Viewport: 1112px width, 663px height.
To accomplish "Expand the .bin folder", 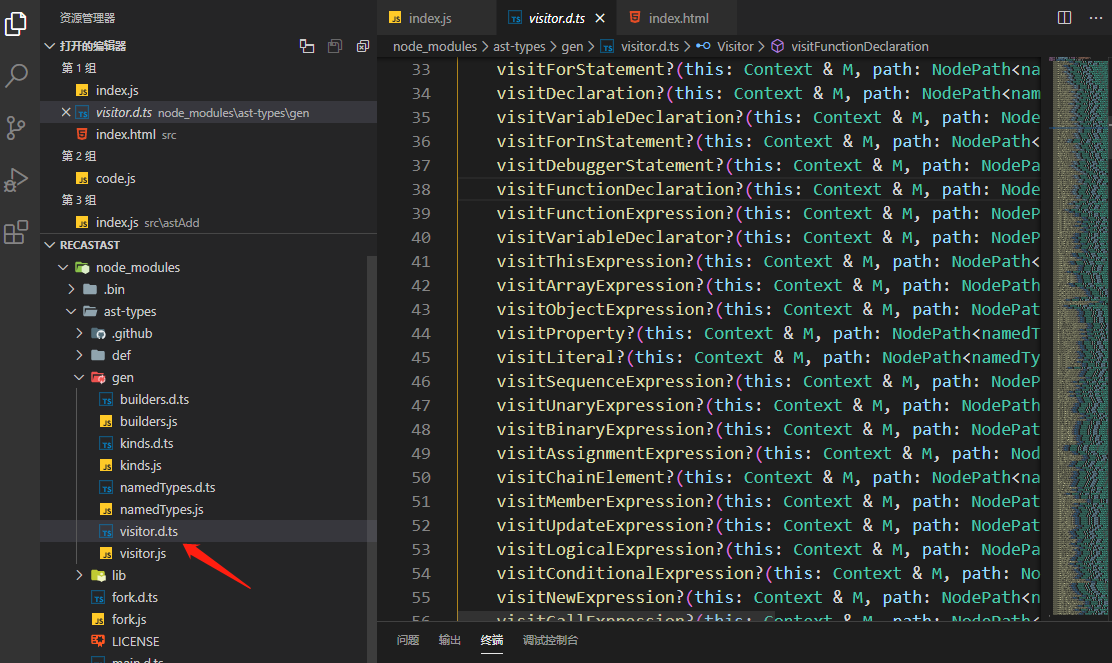I will coord(71,289).
